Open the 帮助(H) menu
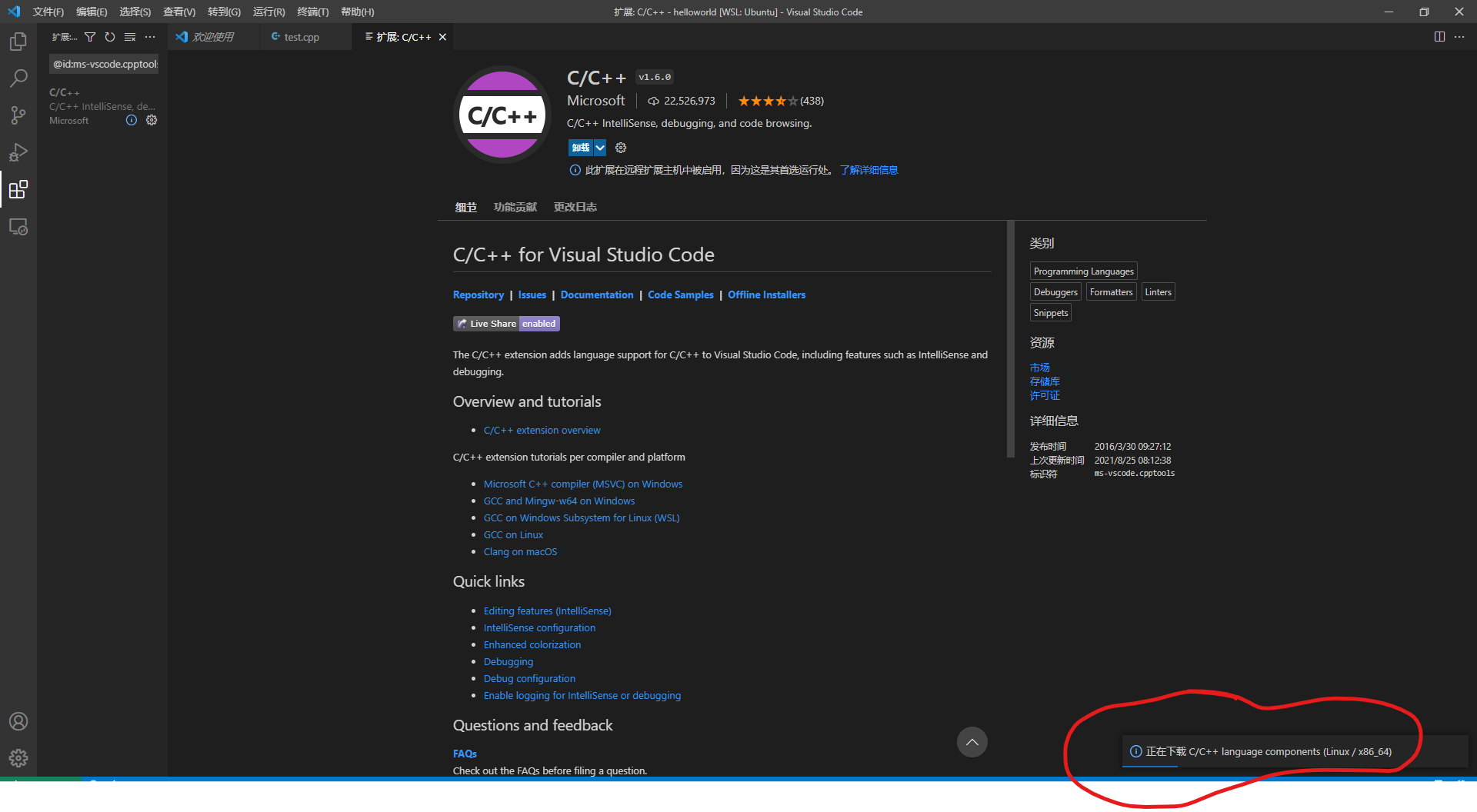Image resolution: width=1477 pixels, height=812 pixels. click(x=357, y=12)
